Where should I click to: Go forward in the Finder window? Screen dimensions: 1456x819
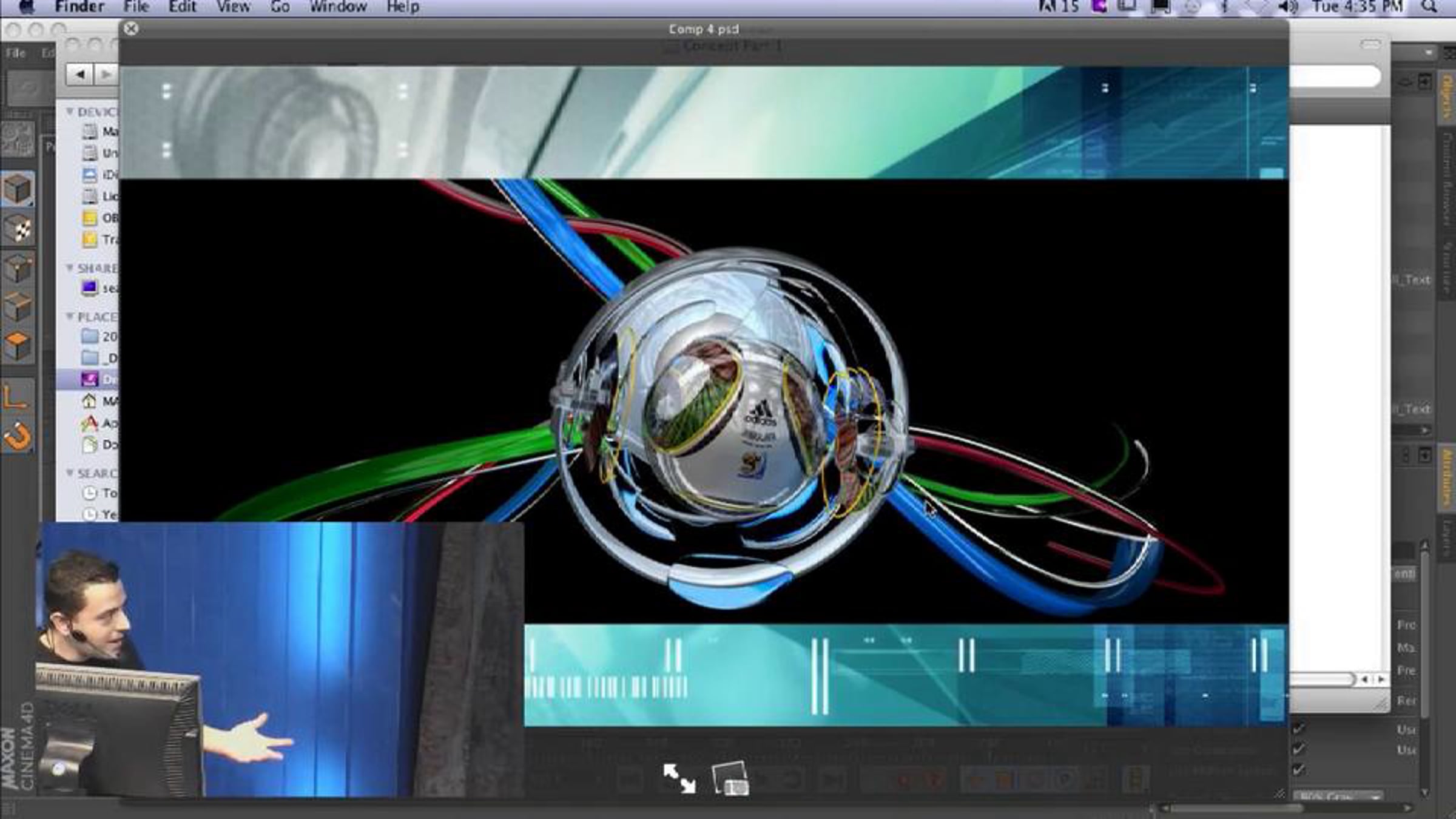coord(106,75)
